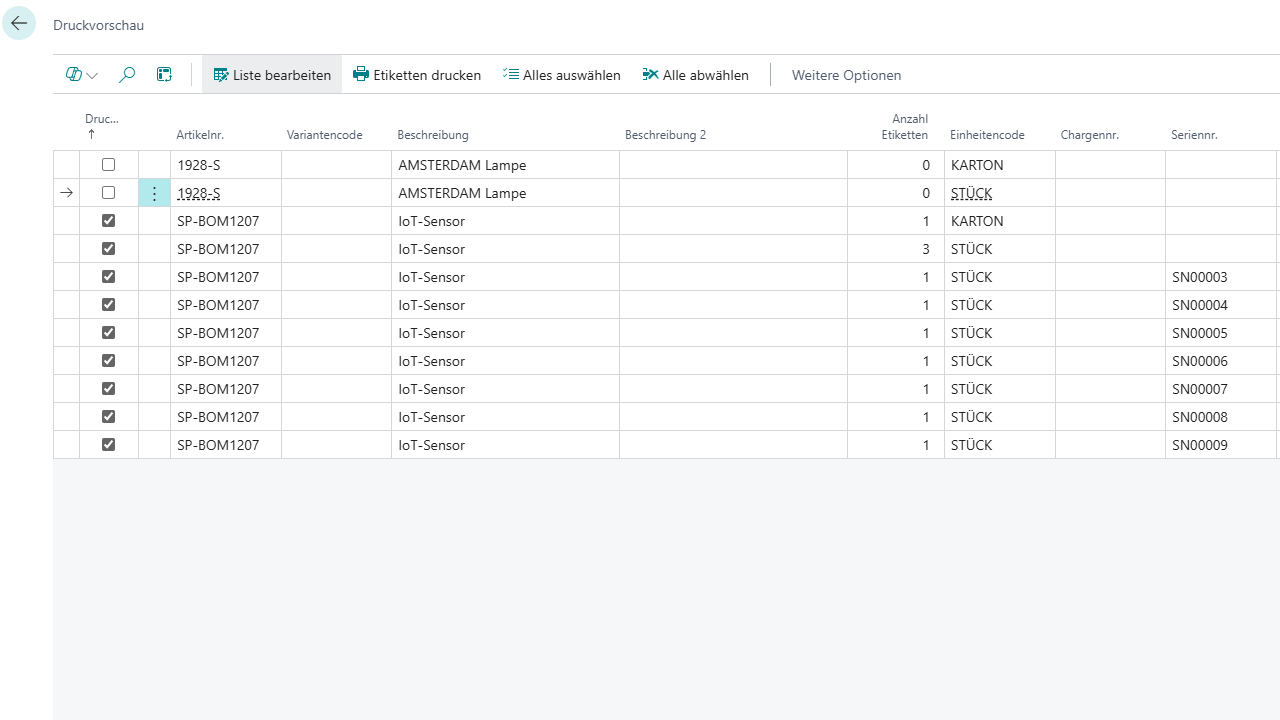Click the Alles auswählen checklist icon
Image resolution: width=1280 pixels, height=720 pixels.
coord(511,75)
